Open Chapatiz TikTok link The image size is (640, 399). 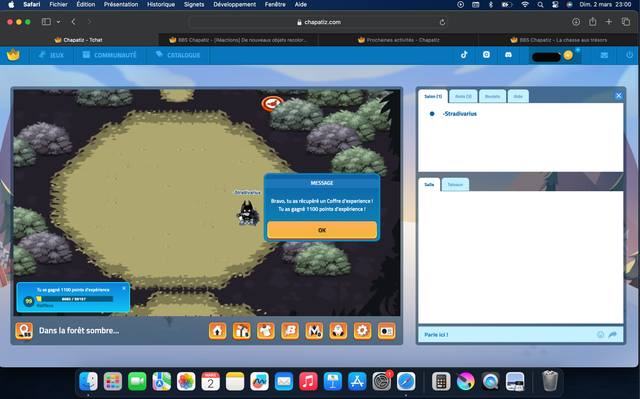click(x=464, y=55)
